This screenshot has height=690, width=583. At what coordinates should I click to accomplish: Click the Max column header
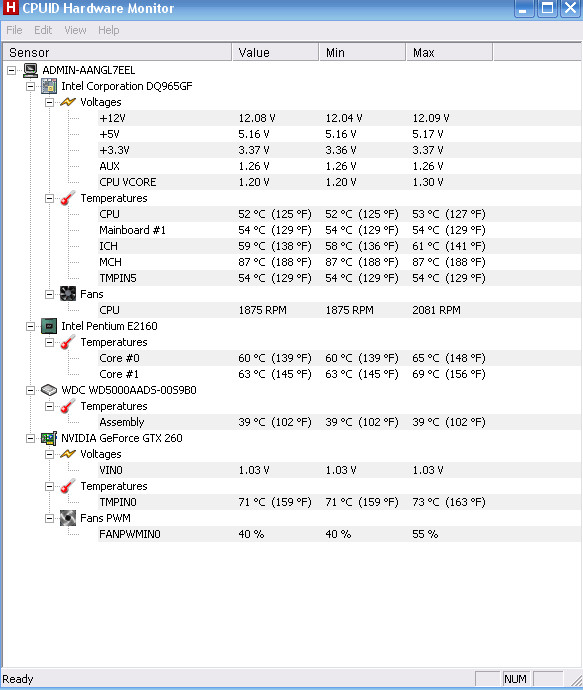449,52
